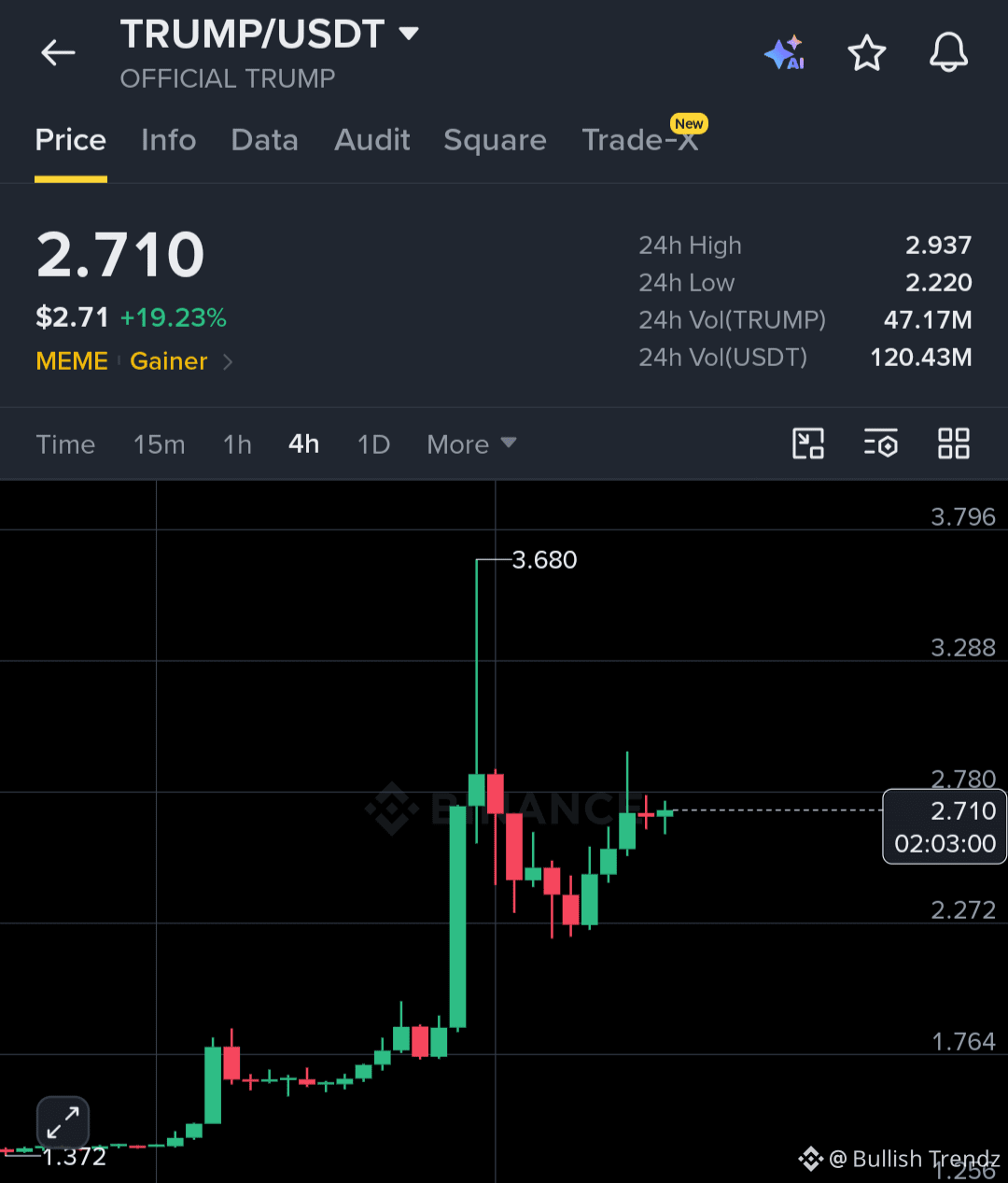The image size is (1008, 1183).
Task: Open the chart drawing tools icon
Action: tap(808, 444)
